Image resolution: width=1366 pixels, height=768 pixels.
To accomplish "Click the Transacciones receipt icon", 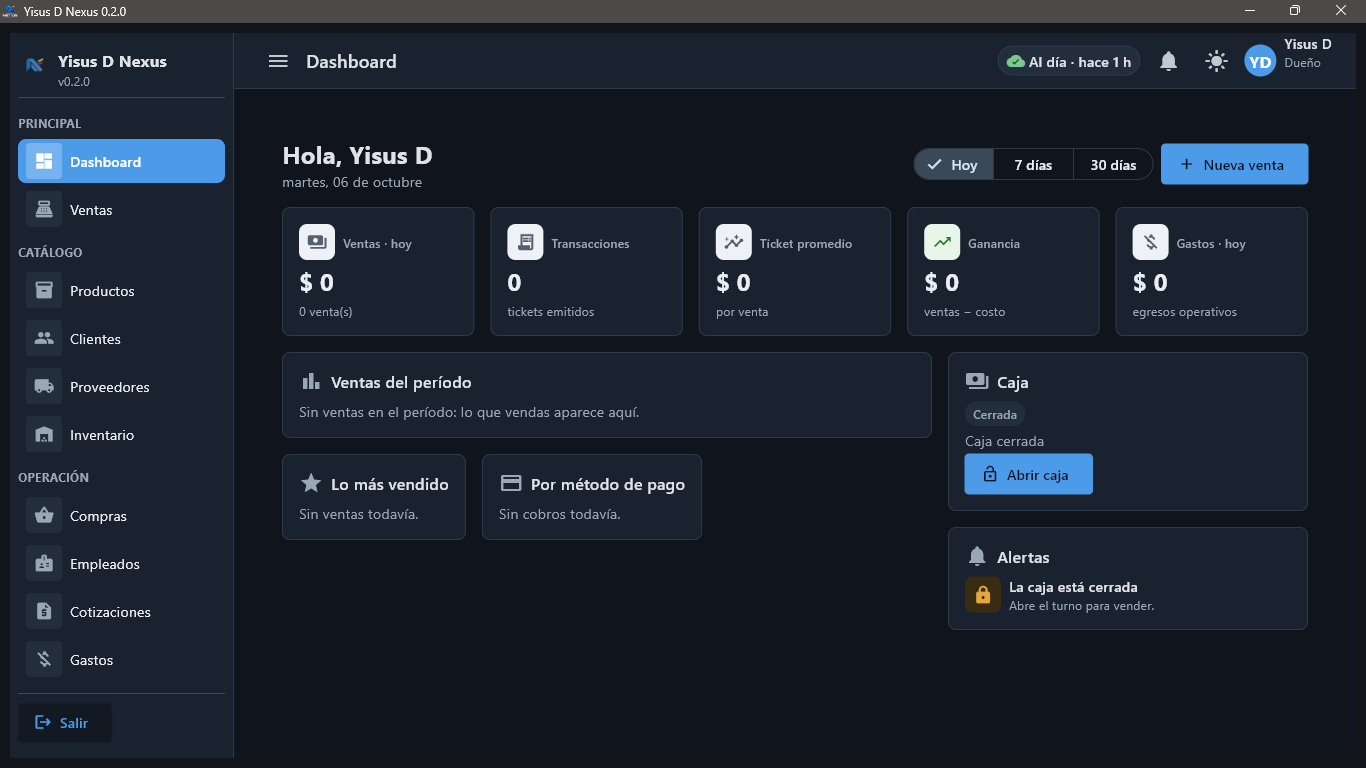I will [x=525, y=242].
